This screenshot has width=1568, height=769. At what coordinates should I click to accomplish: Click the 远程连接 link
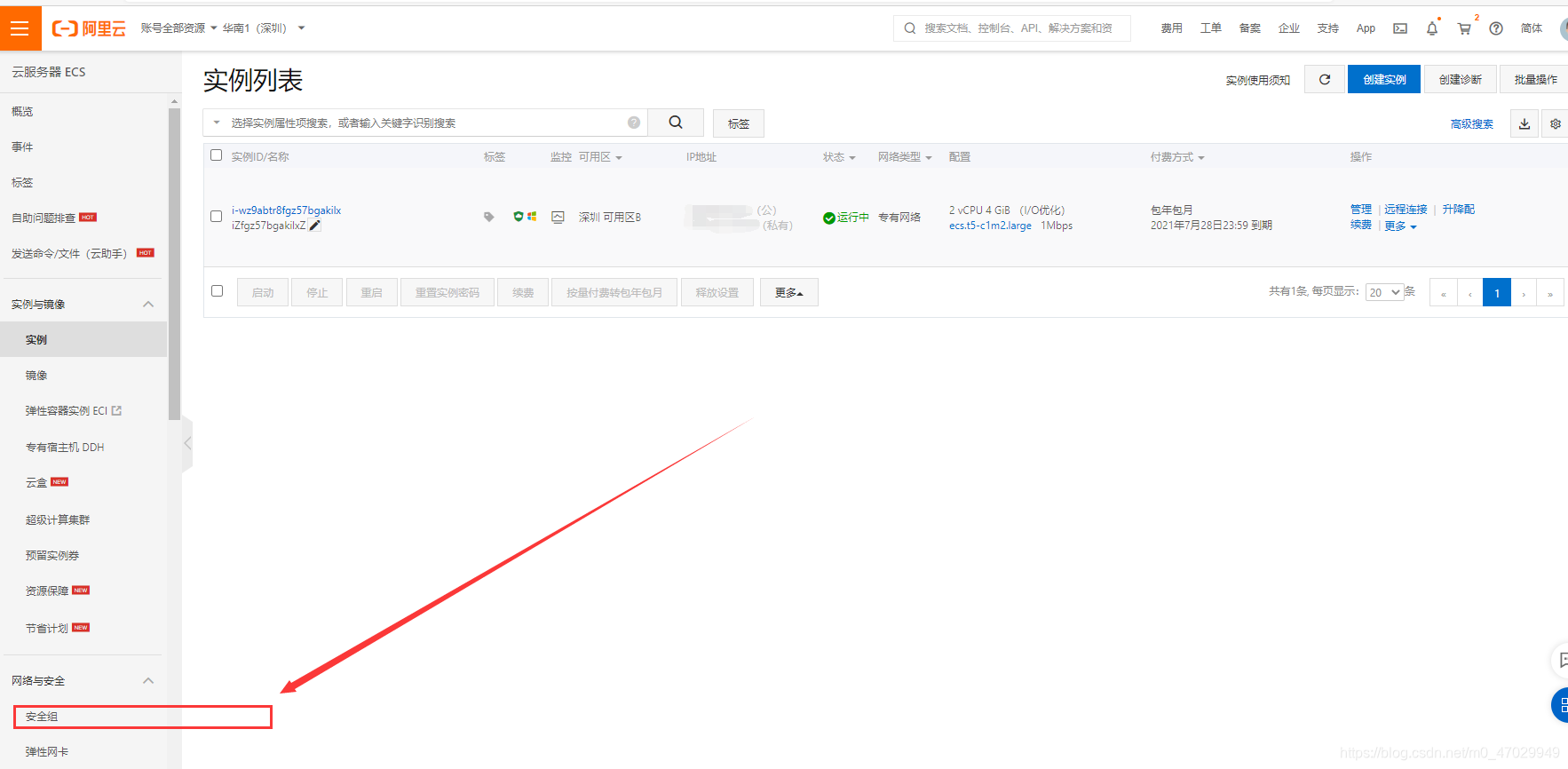click(x=1406, y=210)
